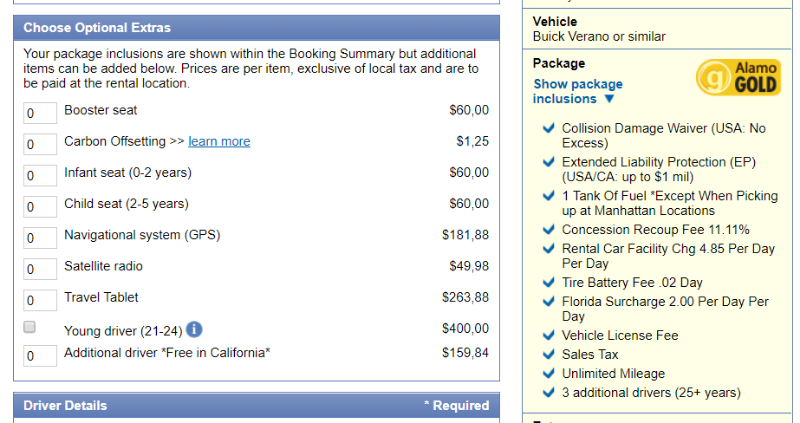Focus the Travel Tablet quantity field
800x423 pixels.
[40, 300]
